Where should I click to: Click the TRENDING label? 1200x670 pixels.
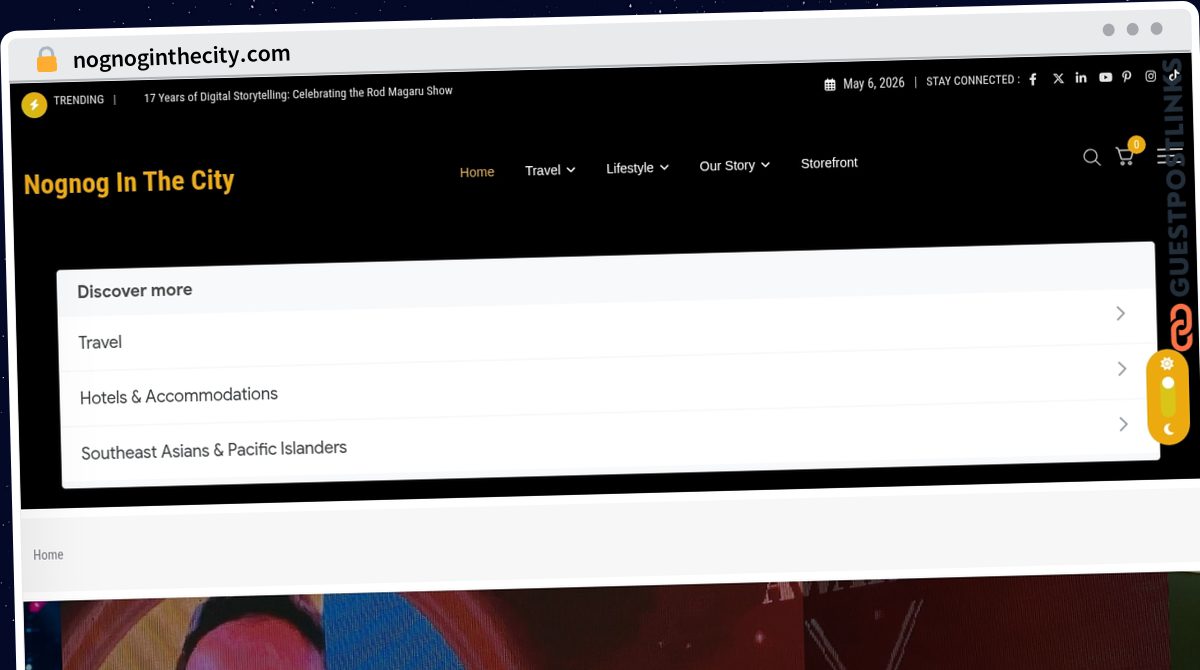click(79, 100)
